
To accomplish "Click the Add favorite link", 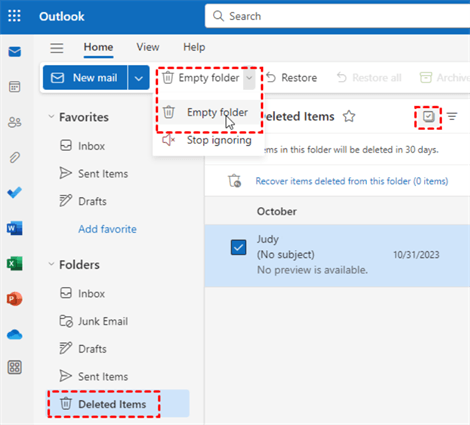I will (x=107, y=229).
